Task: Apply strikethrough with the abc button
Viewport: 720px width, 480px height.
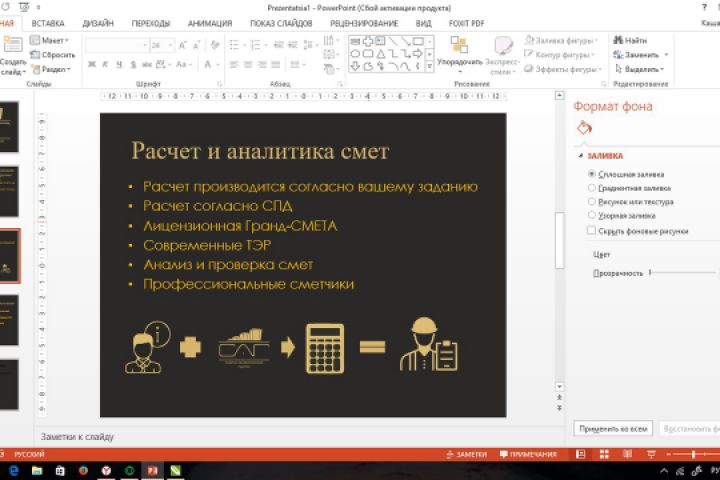Action: [147, 65]
